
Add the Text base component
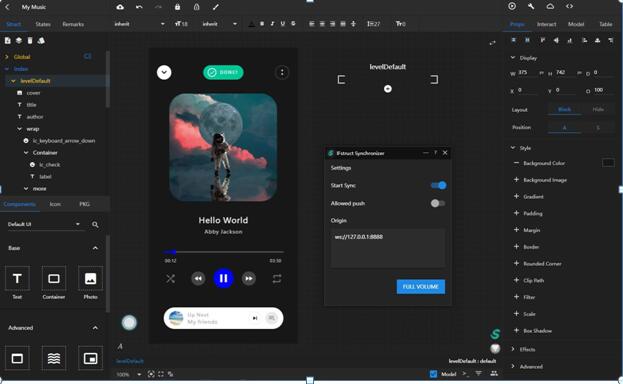(17, 279)
